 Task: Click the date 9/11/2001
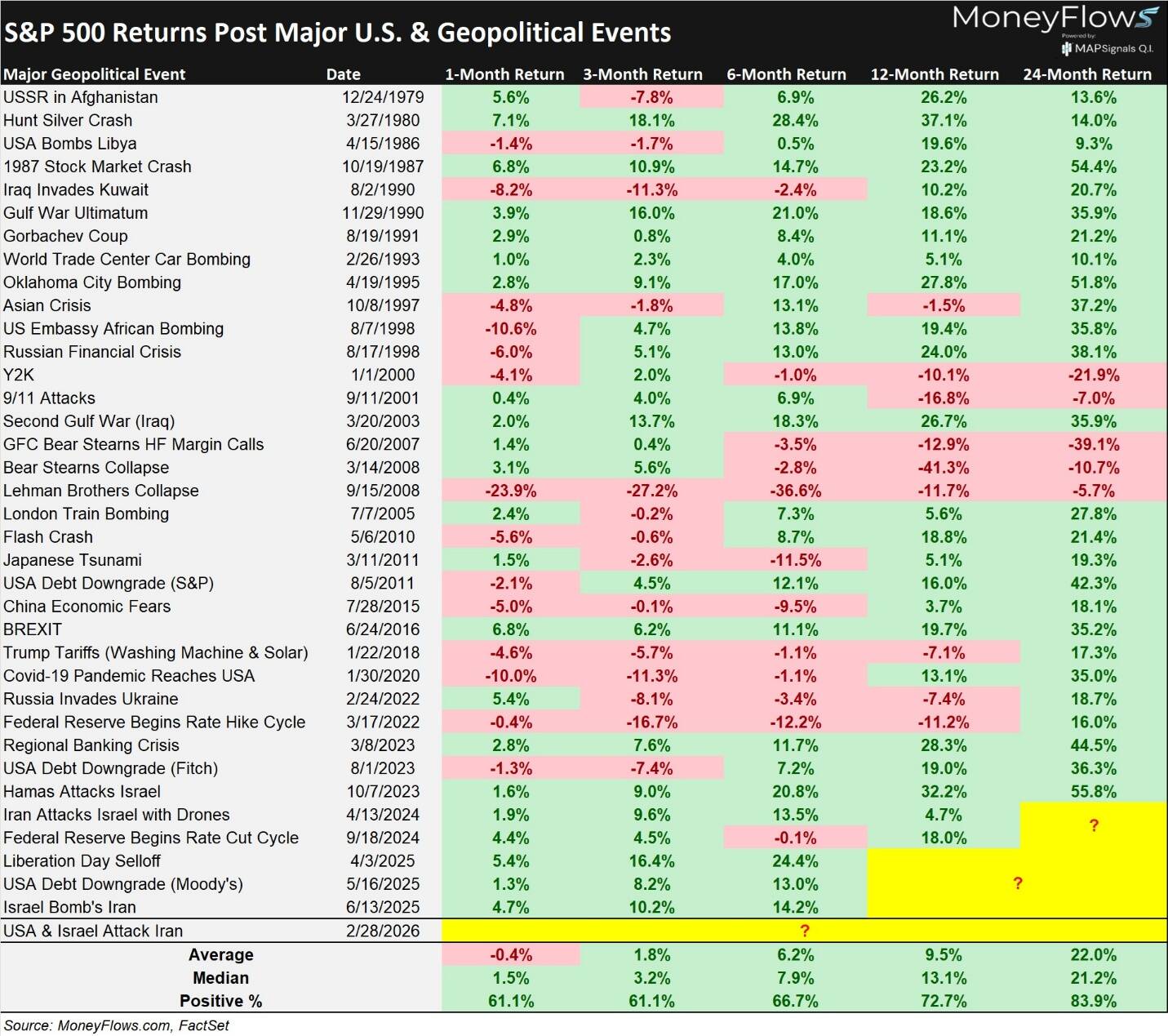coord(383,398)
